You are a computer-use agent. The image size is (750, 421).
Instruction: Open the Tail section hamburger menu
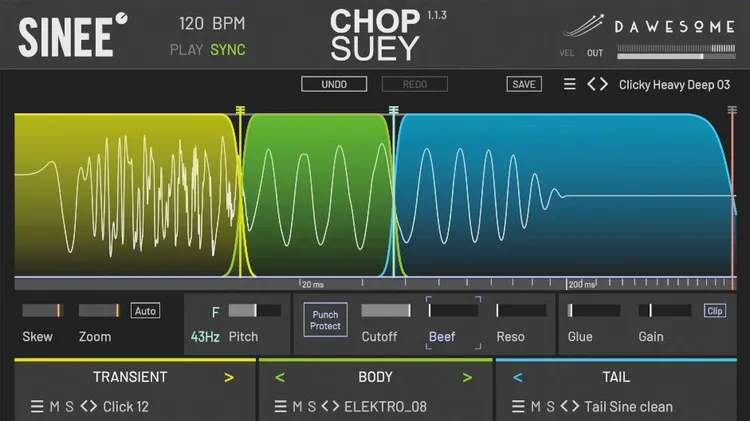tap(518, 407)
